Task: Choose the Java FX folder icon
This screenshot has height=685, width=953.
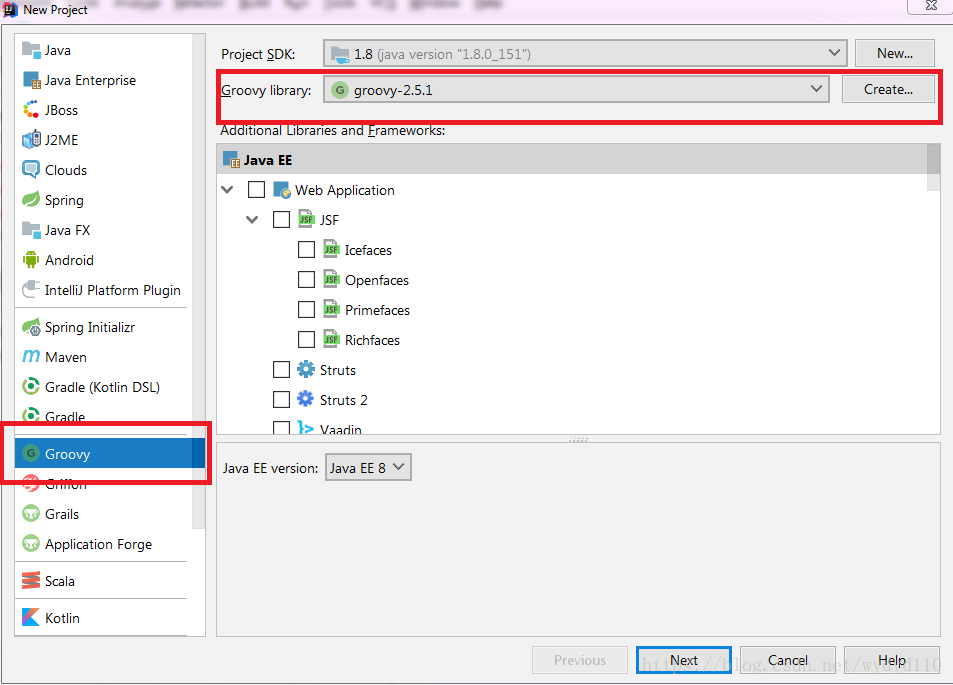Action: tap(31, 230)
